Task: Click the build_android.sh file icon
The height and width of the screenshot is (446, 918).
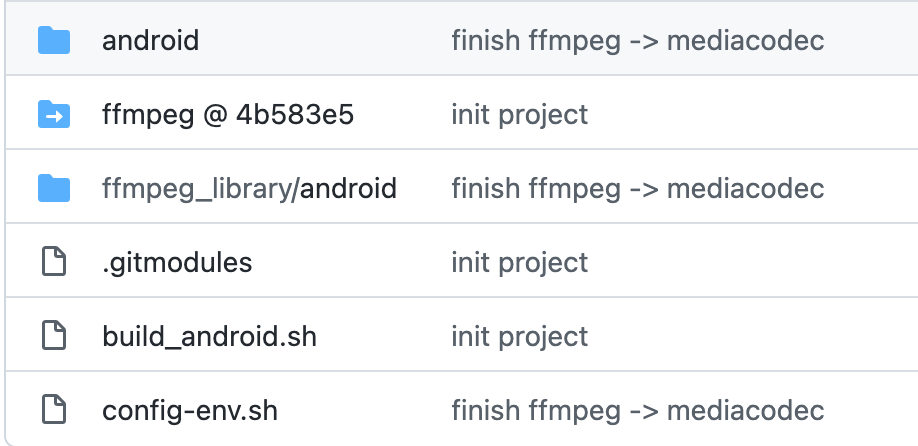Action: click(x=52, y=336)
